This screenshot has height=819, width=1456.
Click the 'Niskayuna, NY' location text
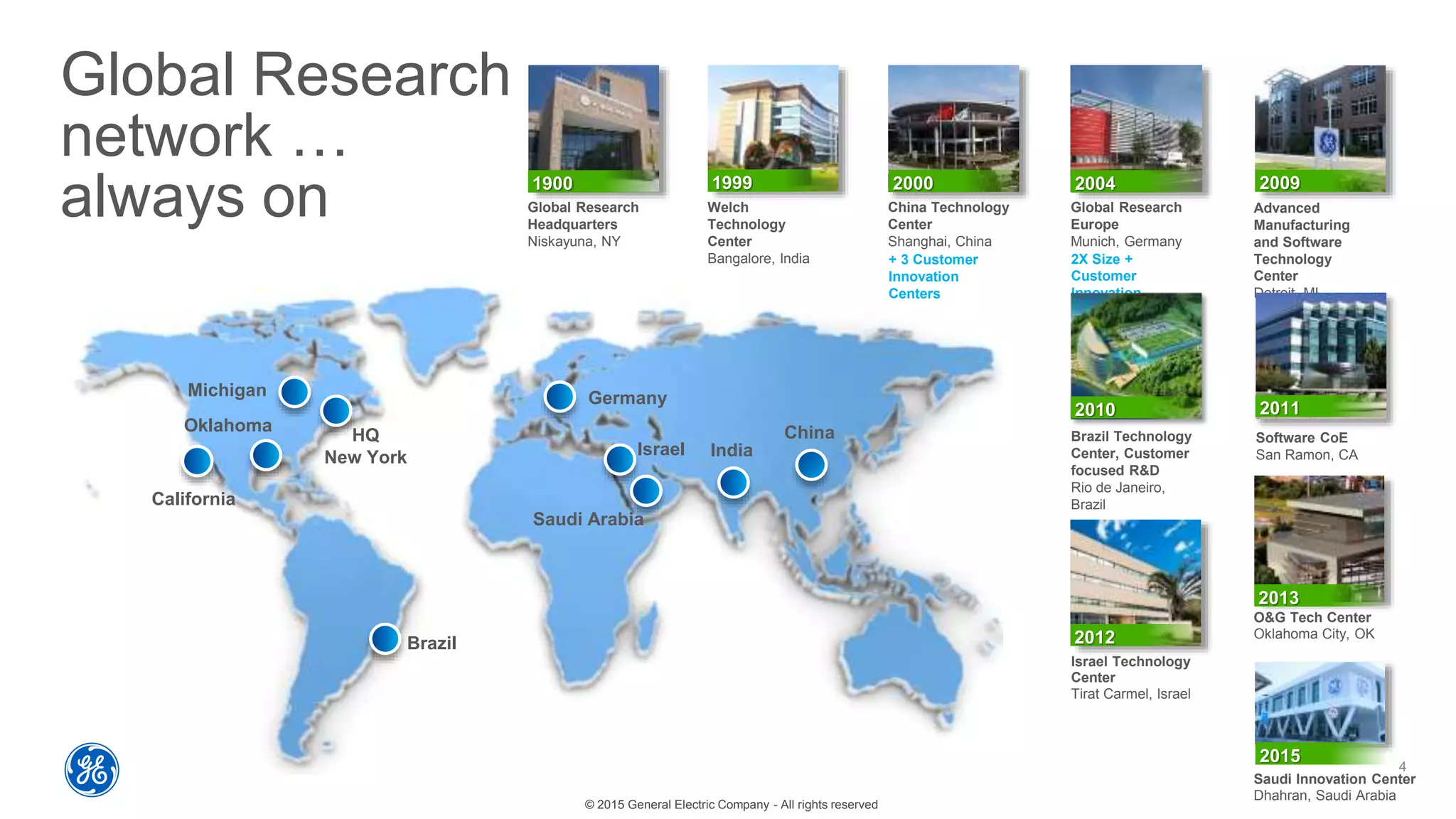574,242
